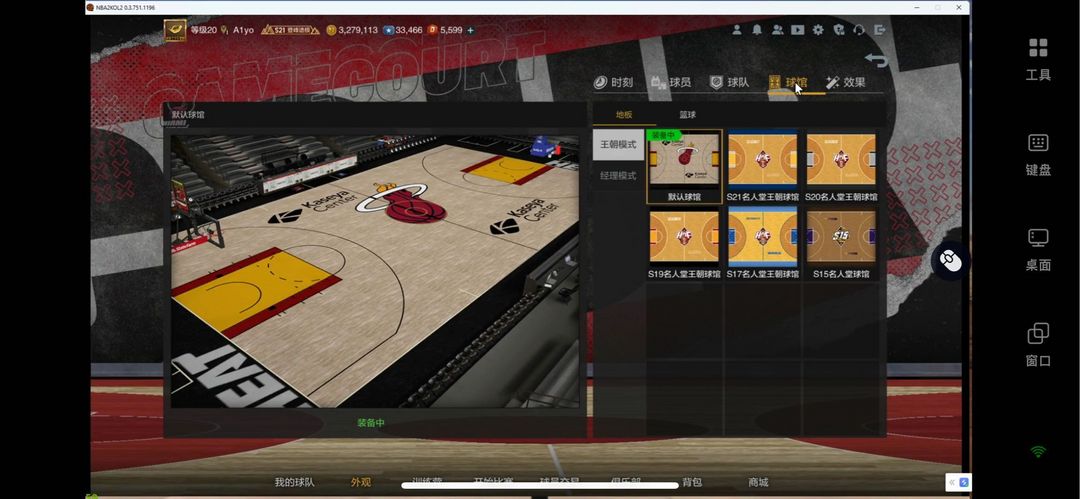Select 经理模式 (Manager mode)

coord(618,176)
